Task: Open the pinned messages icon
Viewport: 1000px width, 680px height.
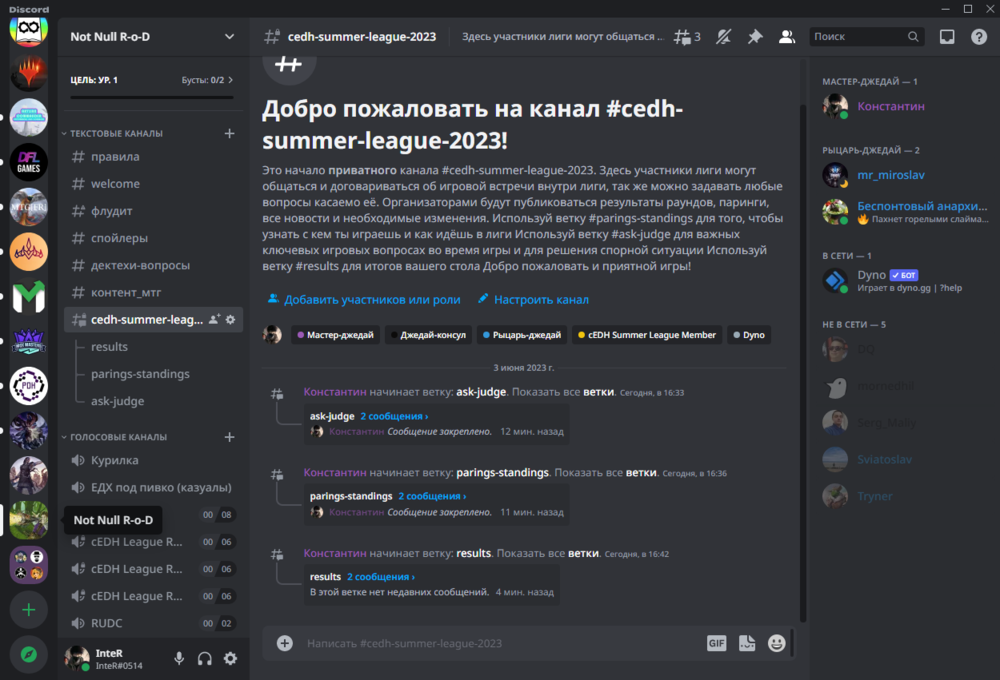Action: point(755,35)
